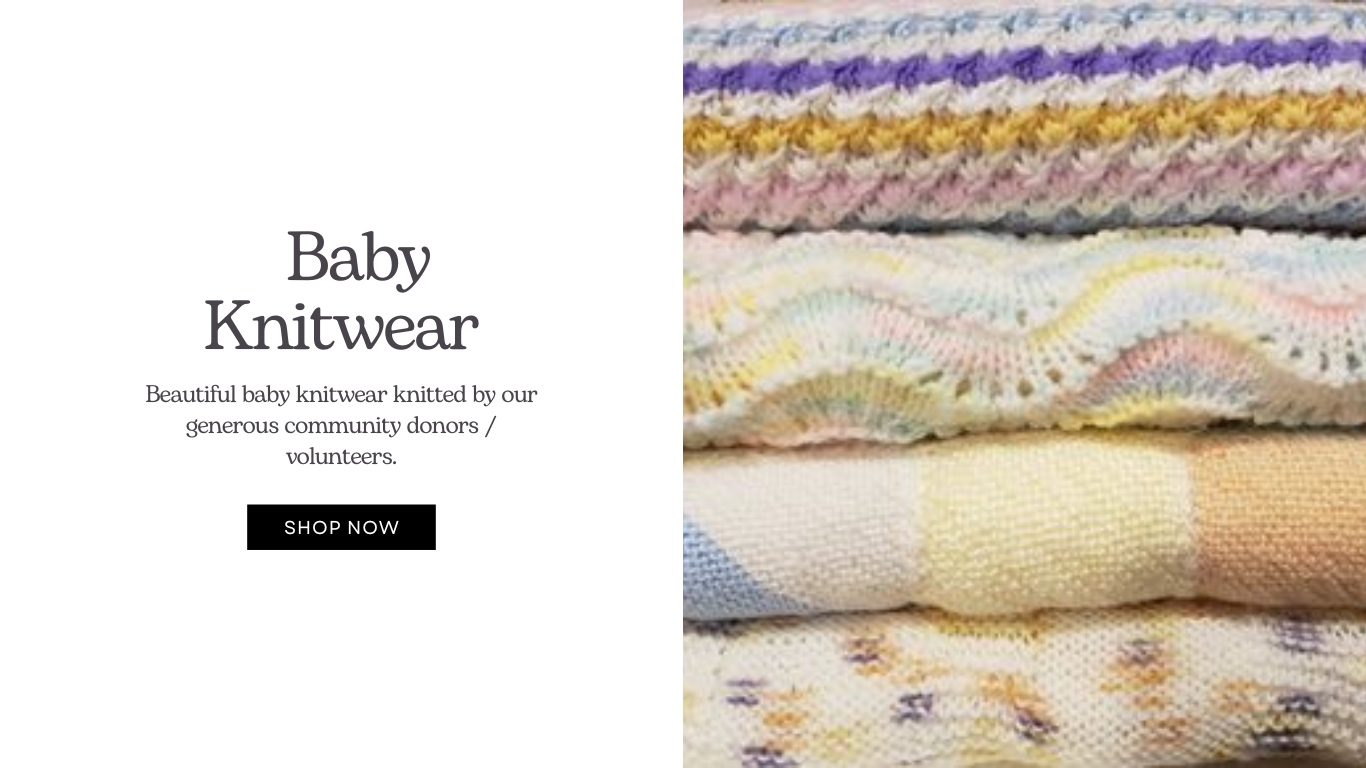Click the SHOP NOW button
This screenshot has width=1366, height=768.
click(x=341, y=527)
